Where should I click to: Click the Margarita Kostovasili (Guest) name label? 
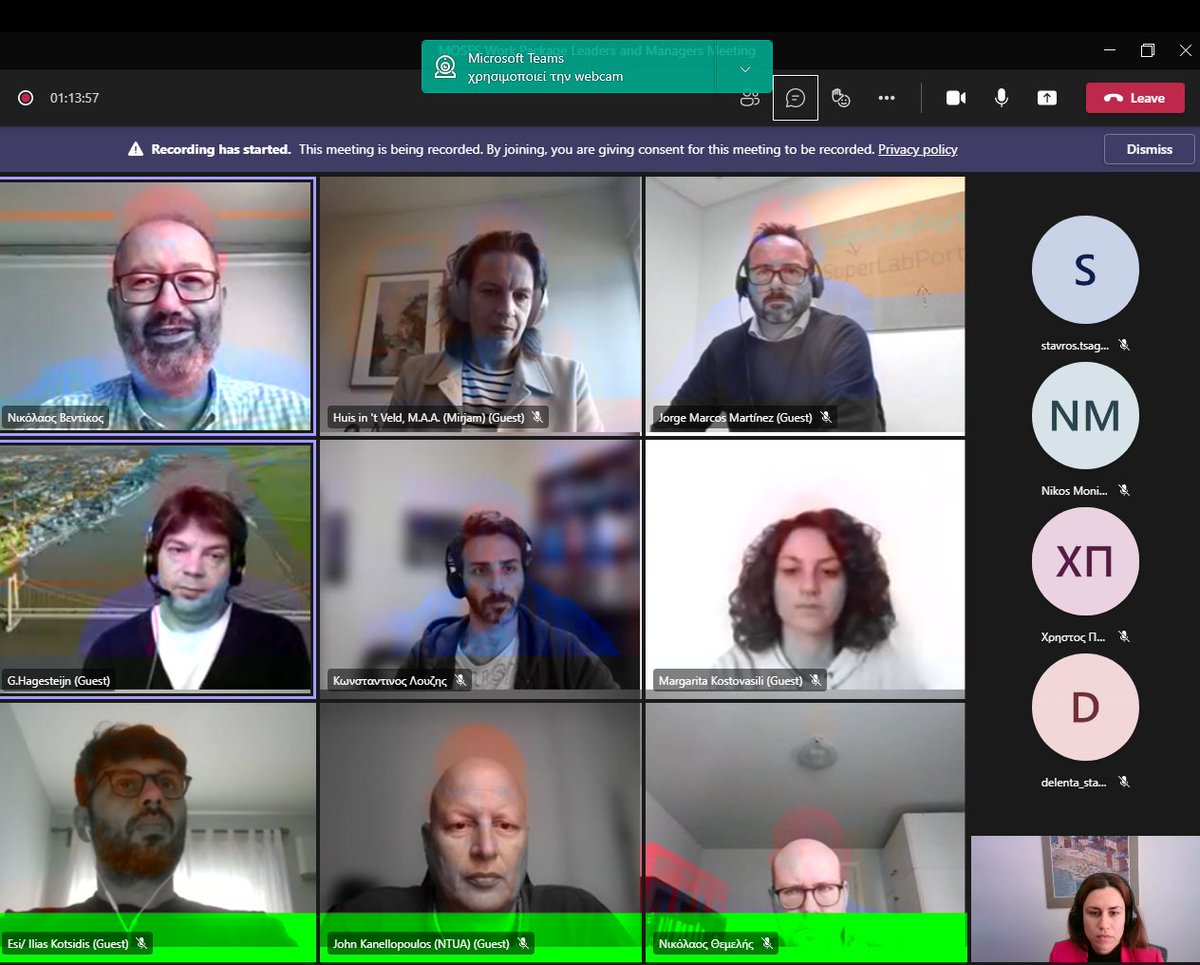(x=730, y=680)
